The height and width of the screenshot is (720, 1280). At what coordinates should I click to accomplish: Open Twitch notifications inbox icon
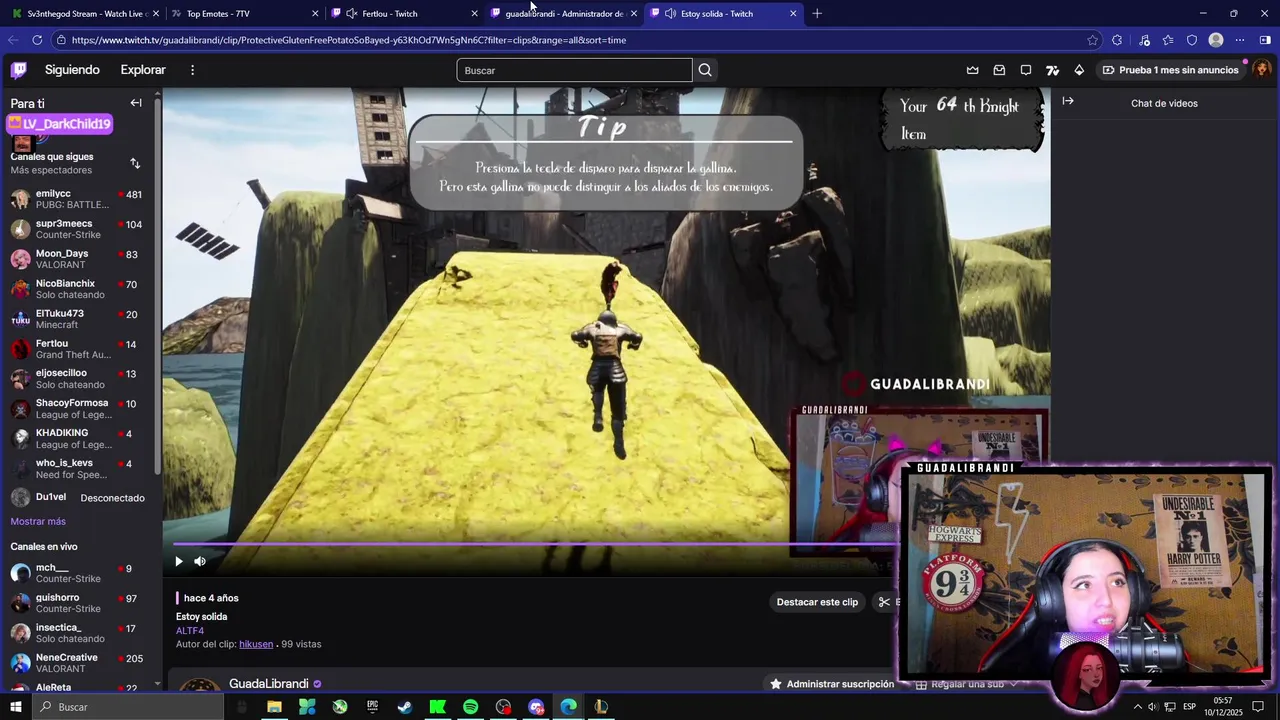pyautogui.click(x=999, y=70)
